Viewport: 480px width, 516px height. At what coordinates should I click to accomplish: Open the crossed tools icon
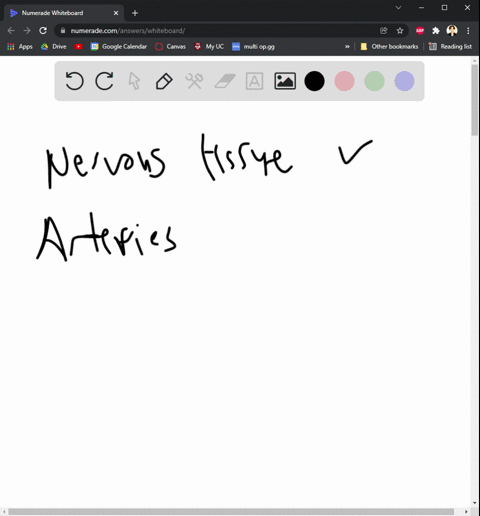[x=194, y=81]
